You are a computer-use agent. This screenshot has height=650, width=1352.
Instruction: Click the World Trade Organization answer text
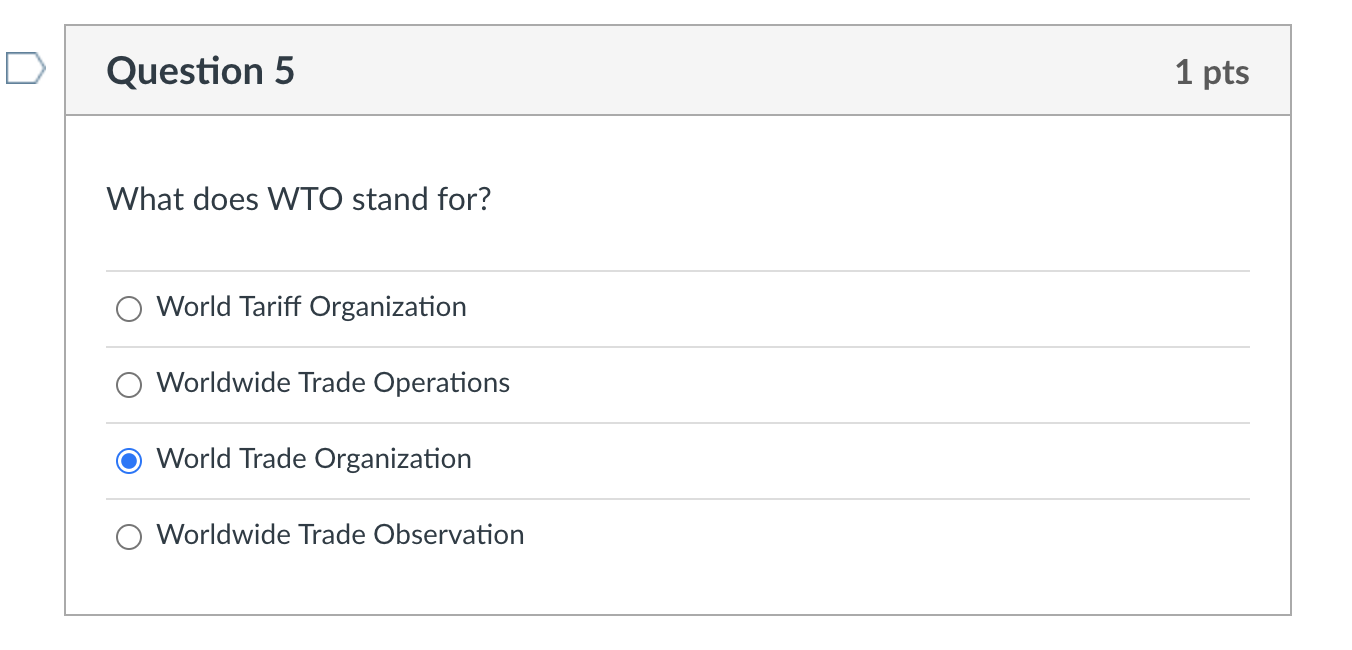click(x=314, y=459)
